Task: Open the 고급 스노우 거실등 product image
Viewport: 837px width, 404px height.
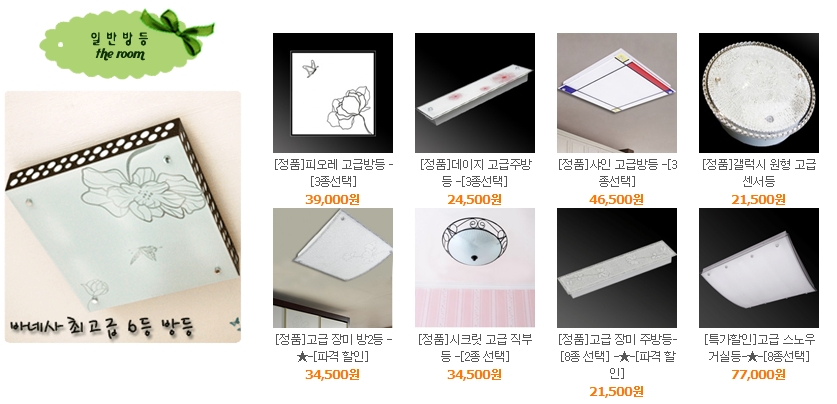Action: point(759,268)
